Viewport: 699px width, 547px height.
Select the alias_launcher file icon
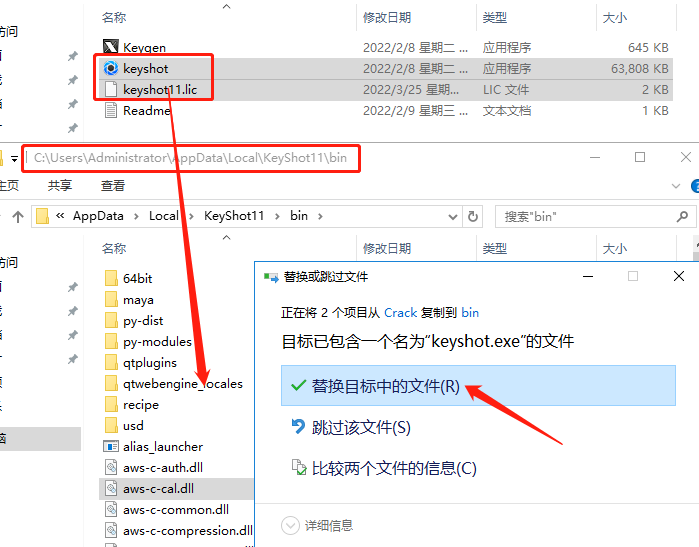[111, 446]
